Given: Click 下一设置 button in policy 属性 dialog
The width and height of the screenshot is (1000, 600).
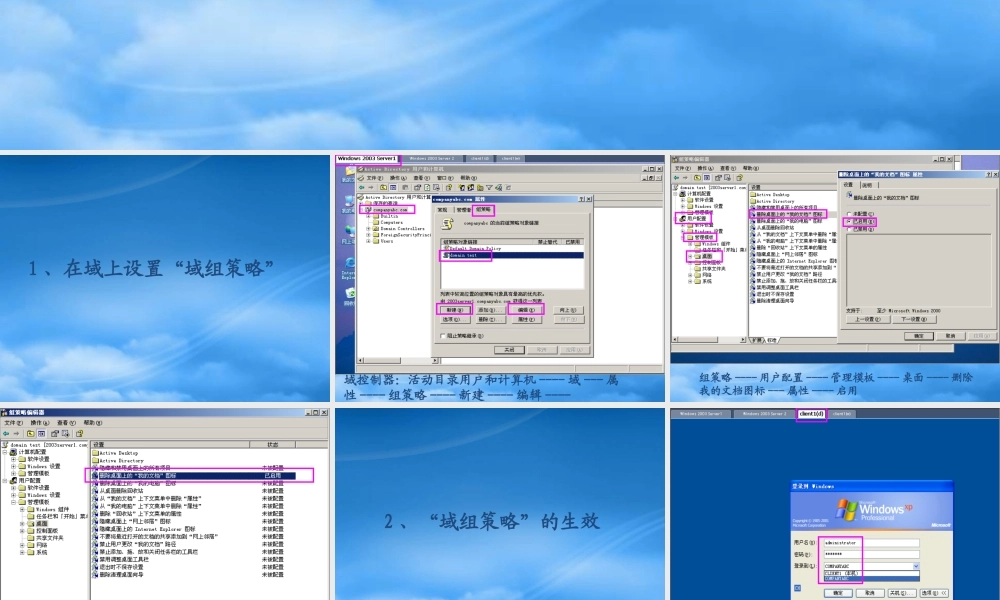Looking at the screenshot, I should 914,319.
